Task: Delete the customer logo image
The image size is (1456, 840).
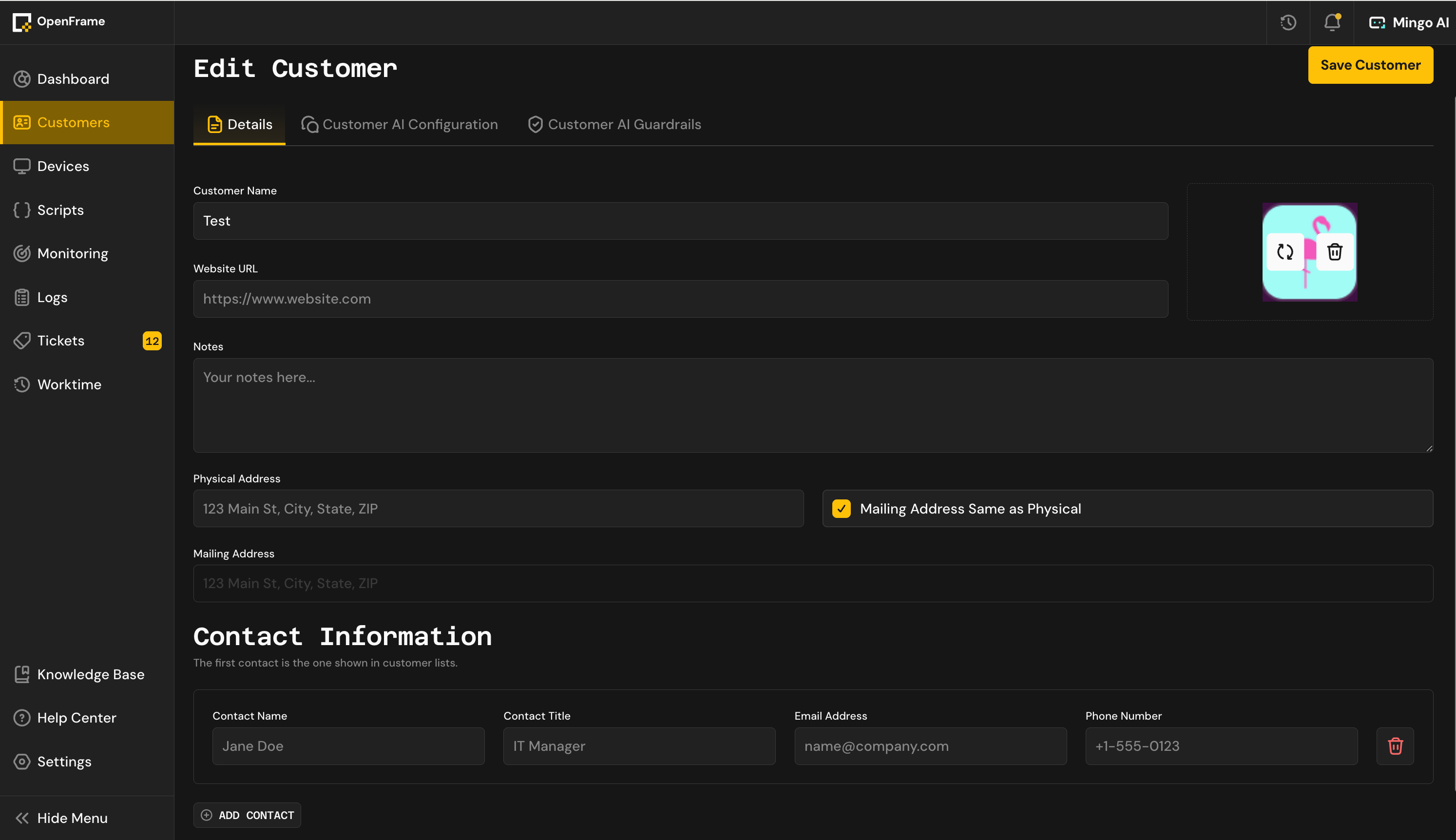Action: [x=1334, y=252]
